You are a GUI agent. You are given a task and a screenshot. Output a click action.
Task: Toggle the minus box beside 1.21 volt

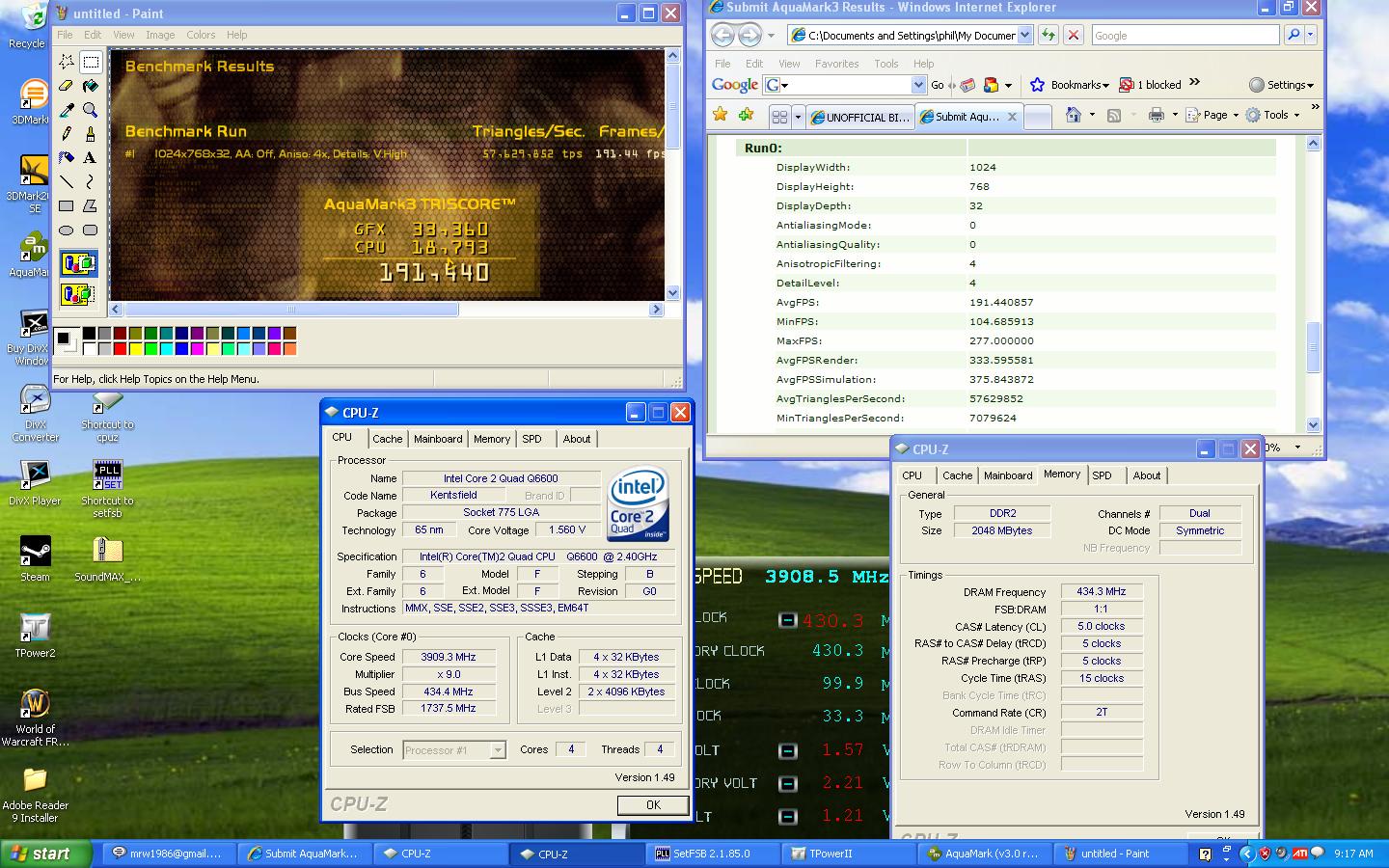click(x=787, y=816)
